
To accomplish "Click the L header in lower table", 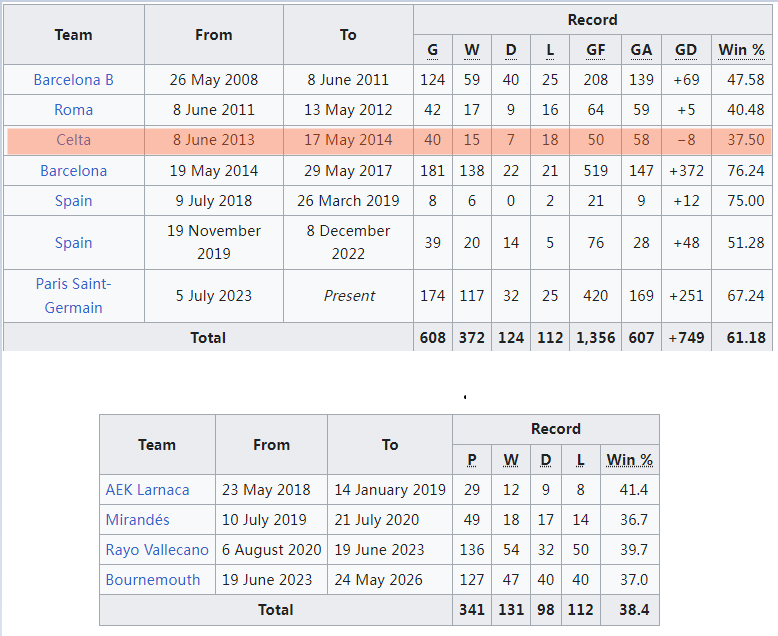I will click(581, 460).
